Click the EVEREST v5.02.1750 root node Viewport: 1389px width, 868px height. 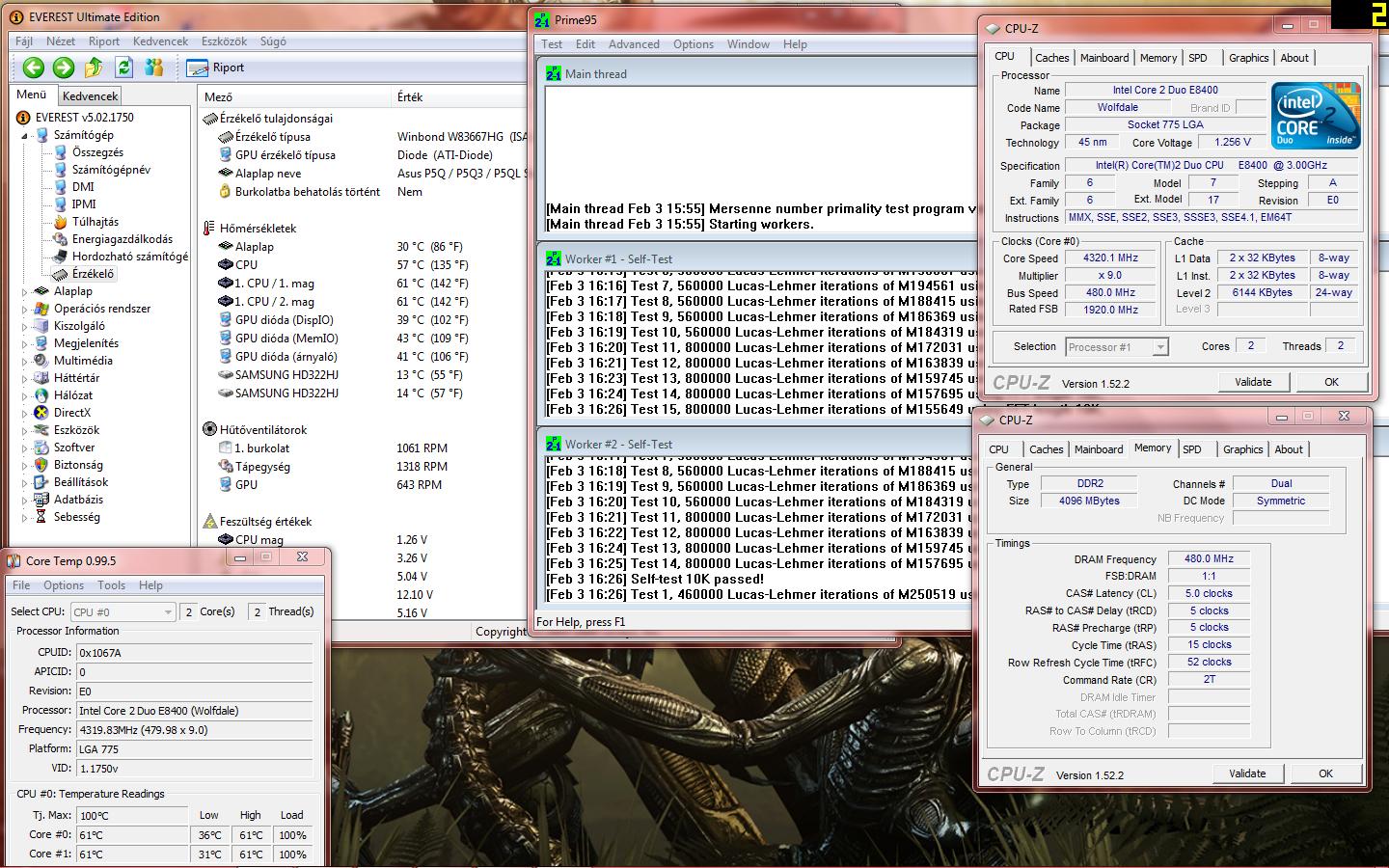84,118
